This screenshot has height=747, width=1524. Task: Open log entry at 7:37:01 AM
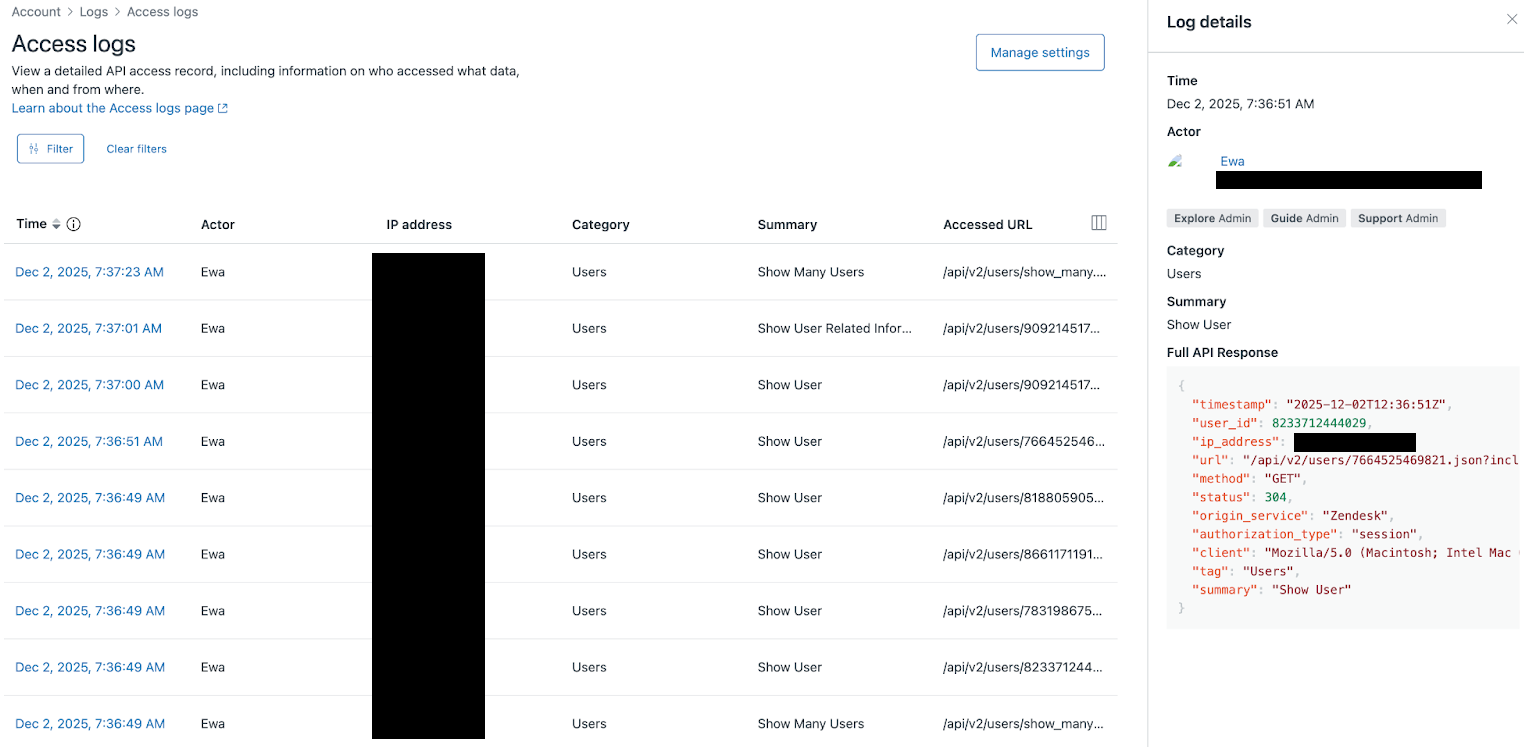click(88, 328)
